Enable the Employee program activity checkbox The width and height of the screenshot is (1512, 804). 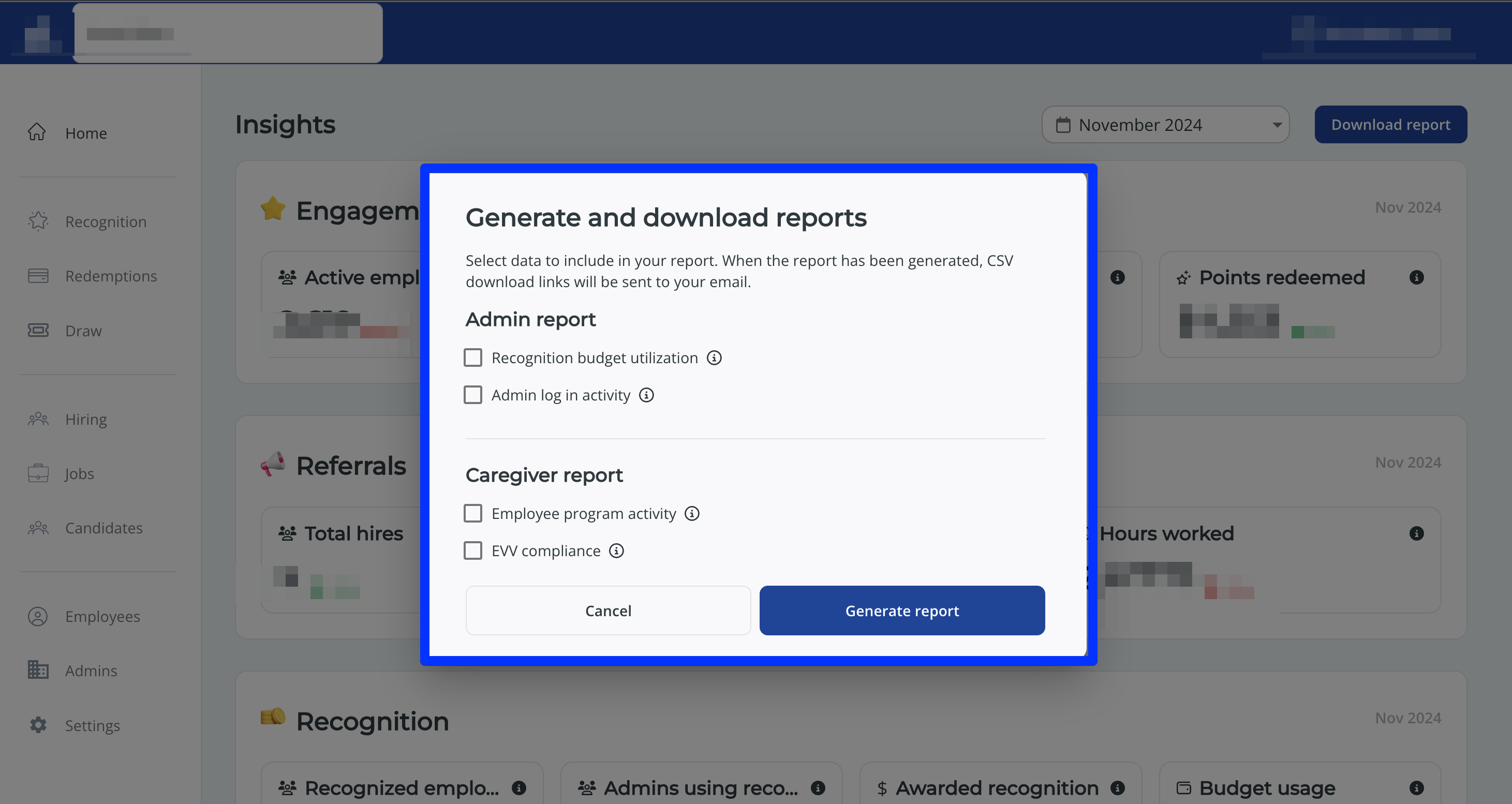pyautogui.click(x=473, y=514)
